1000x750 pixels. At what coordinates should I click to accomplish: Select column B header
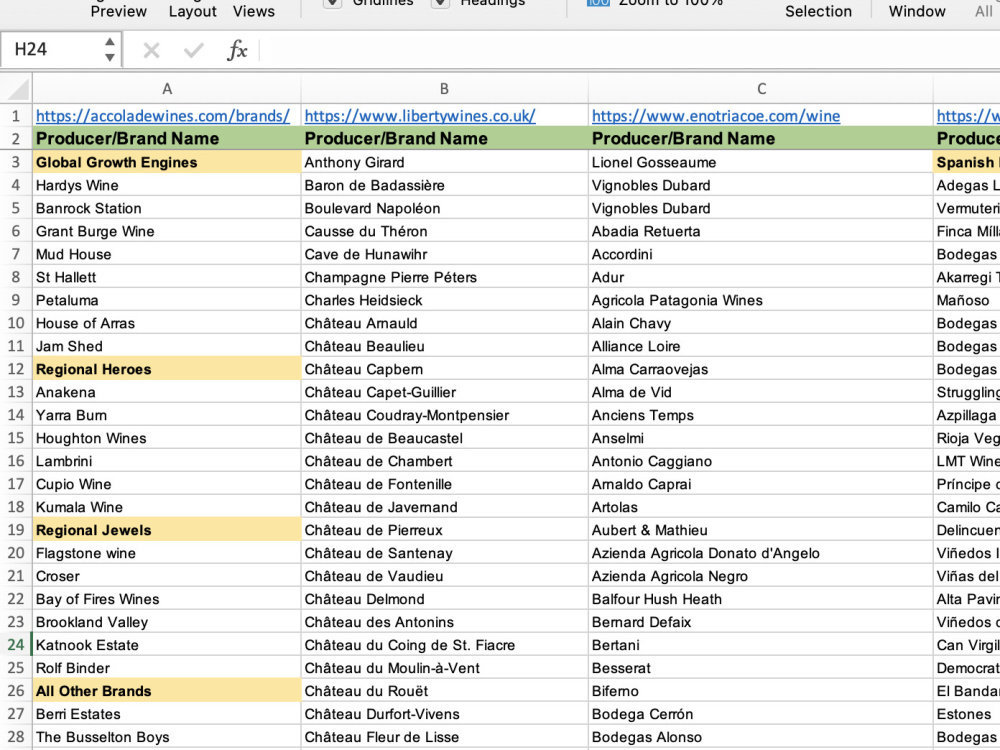pos(445,89)
